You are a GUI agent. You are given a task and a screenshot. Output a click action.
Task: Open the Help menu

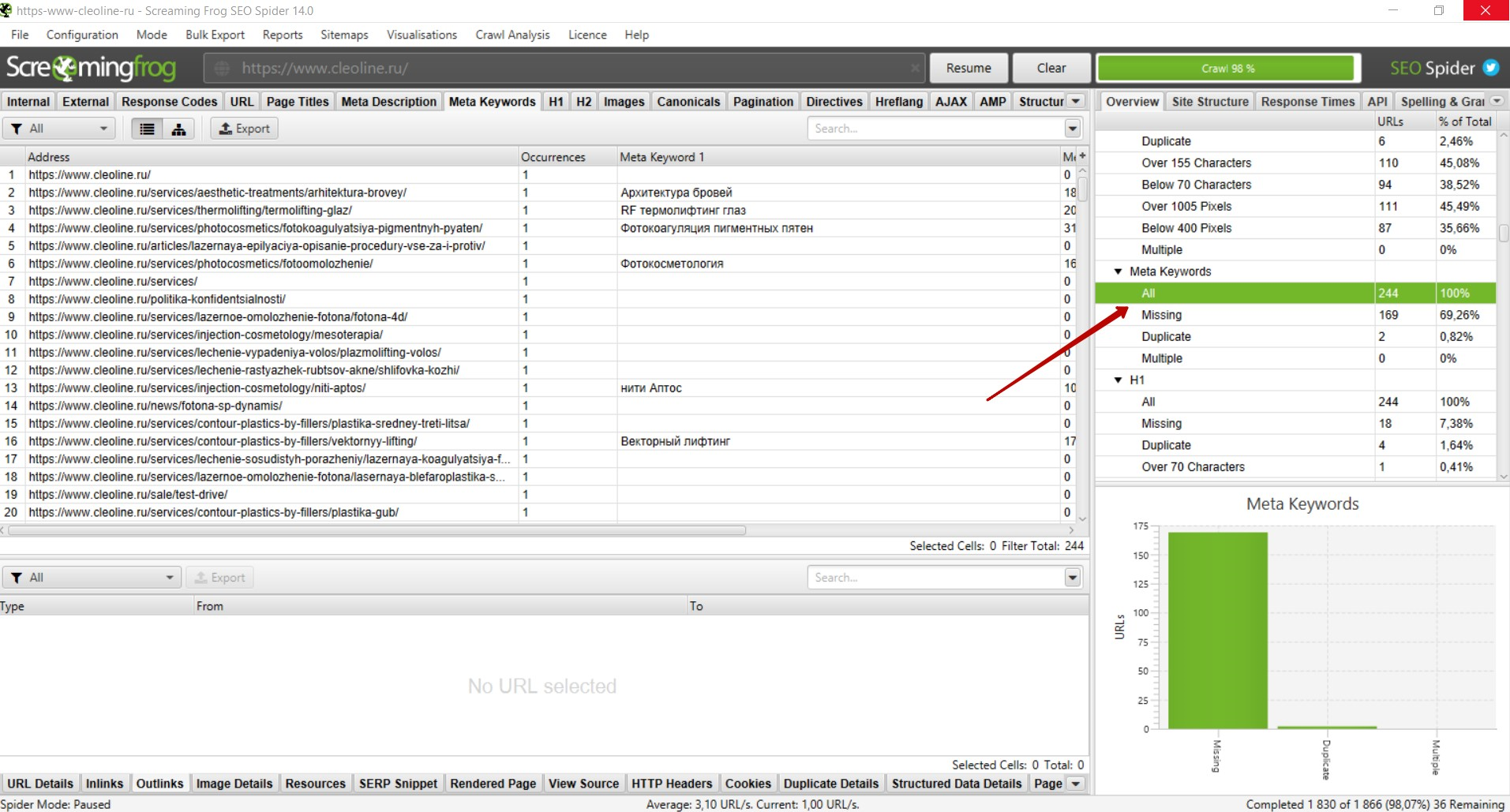(636, 35)
